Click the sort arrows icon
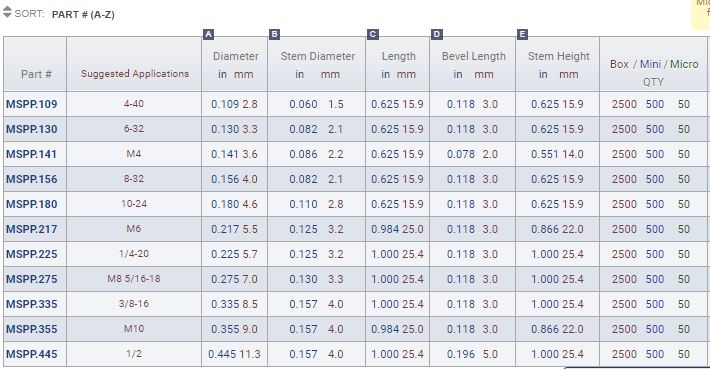 [7, 12]
